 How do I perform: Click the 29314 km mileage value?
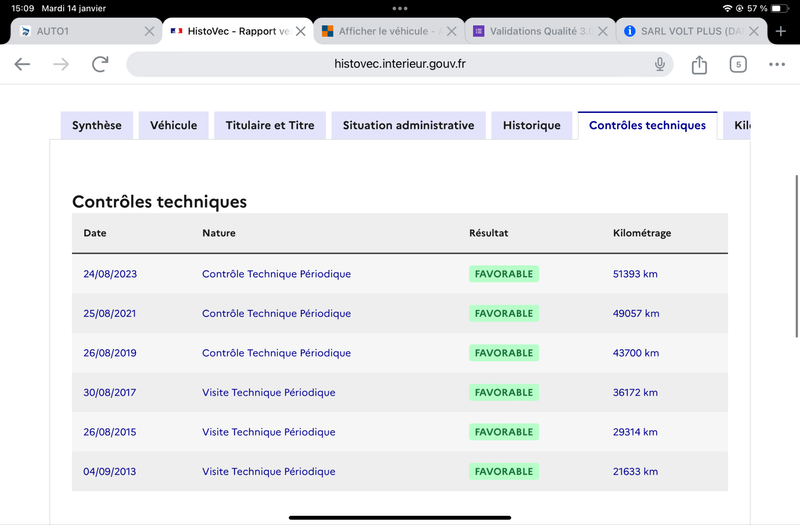[x=635, y=432]
